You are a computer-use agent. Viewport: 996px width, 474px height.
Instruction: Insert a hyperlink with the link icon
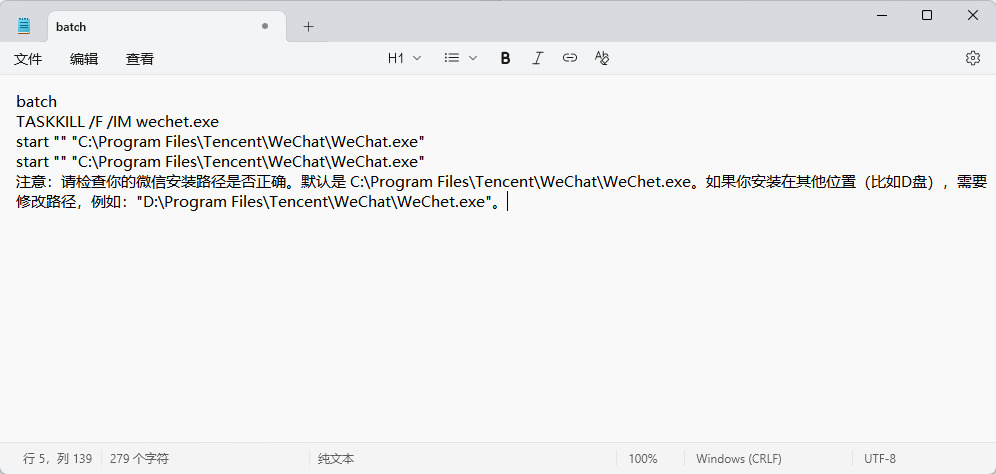pyautogui.click(x=570, y=58)
